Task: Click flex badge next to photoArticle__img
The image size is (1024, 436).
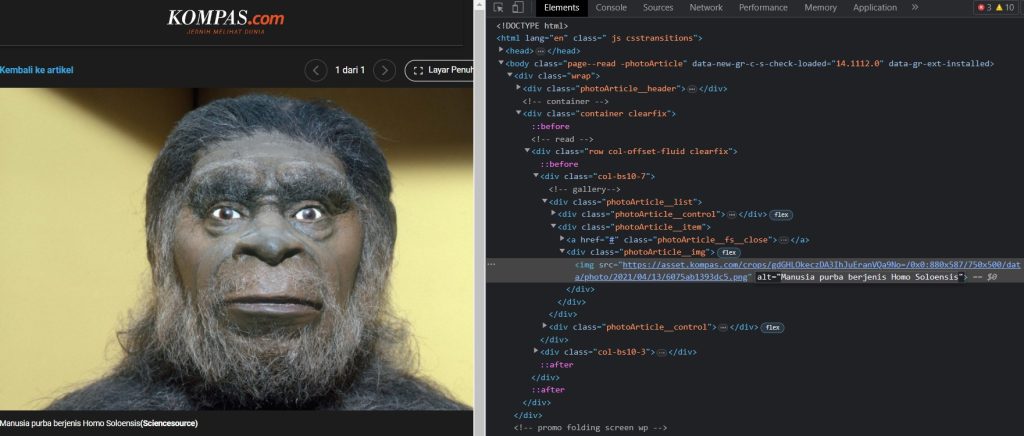Action: point(728,253)
